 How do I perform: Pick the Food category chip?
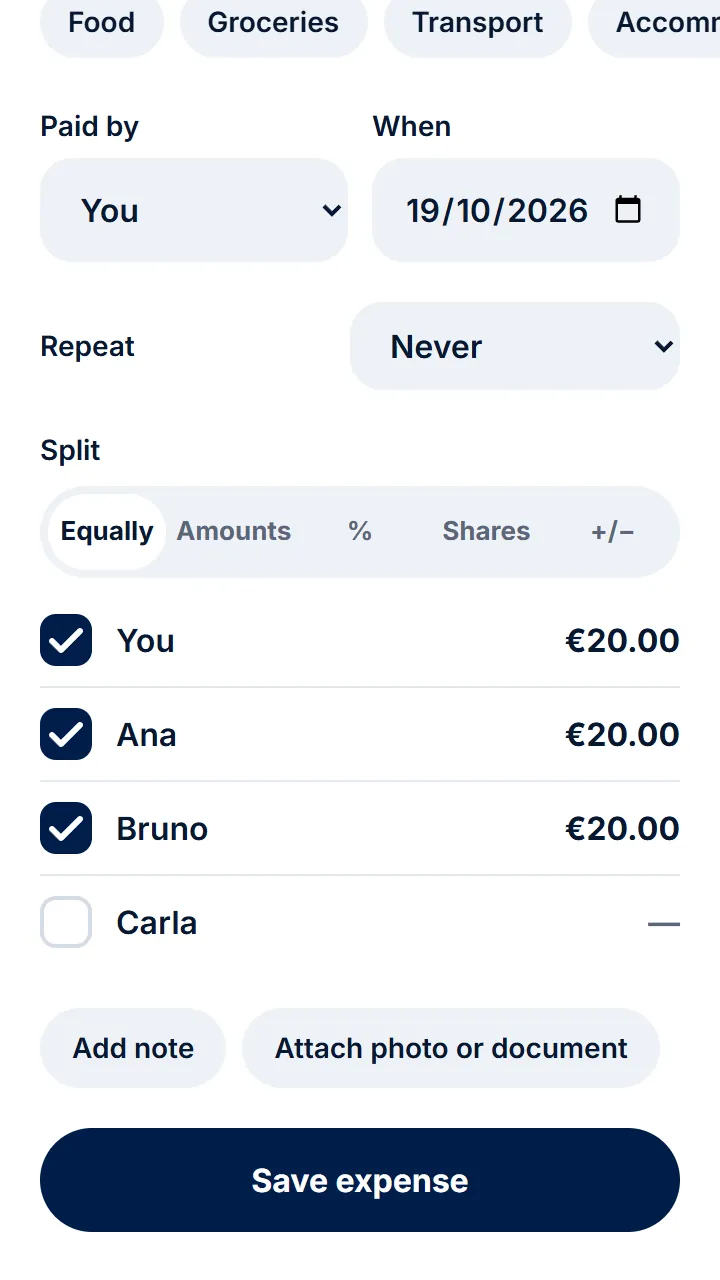(102, 22)
